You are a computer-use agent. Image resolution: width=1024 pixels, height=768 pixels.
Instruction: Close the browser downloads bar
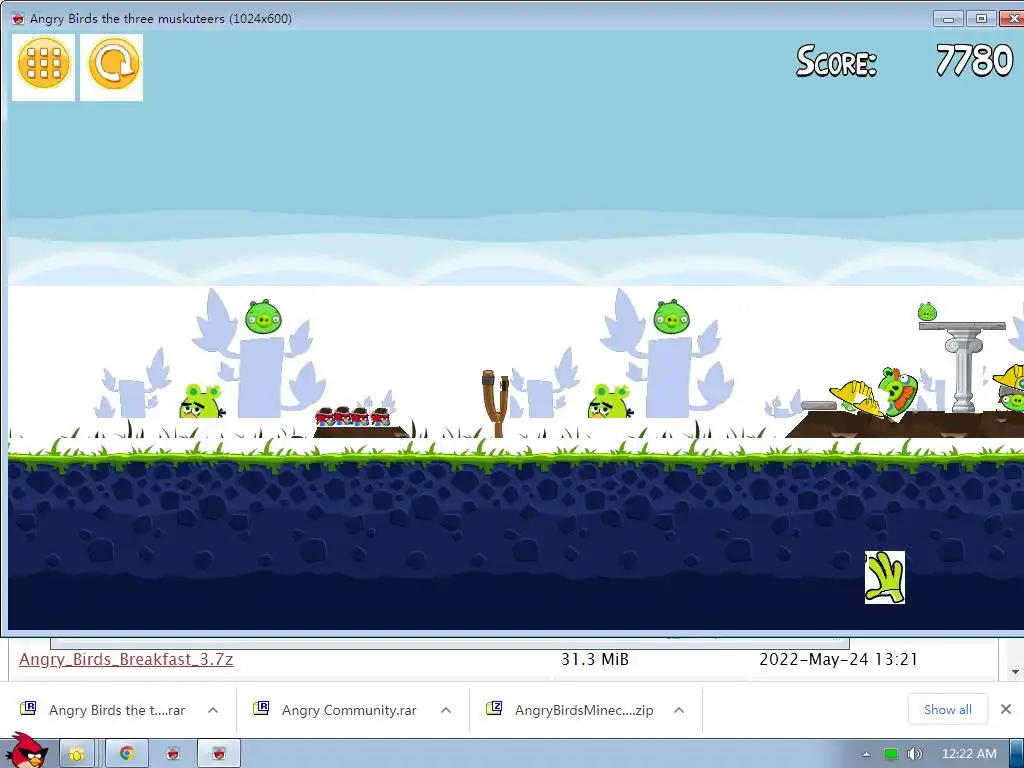tap(1006, 709)
